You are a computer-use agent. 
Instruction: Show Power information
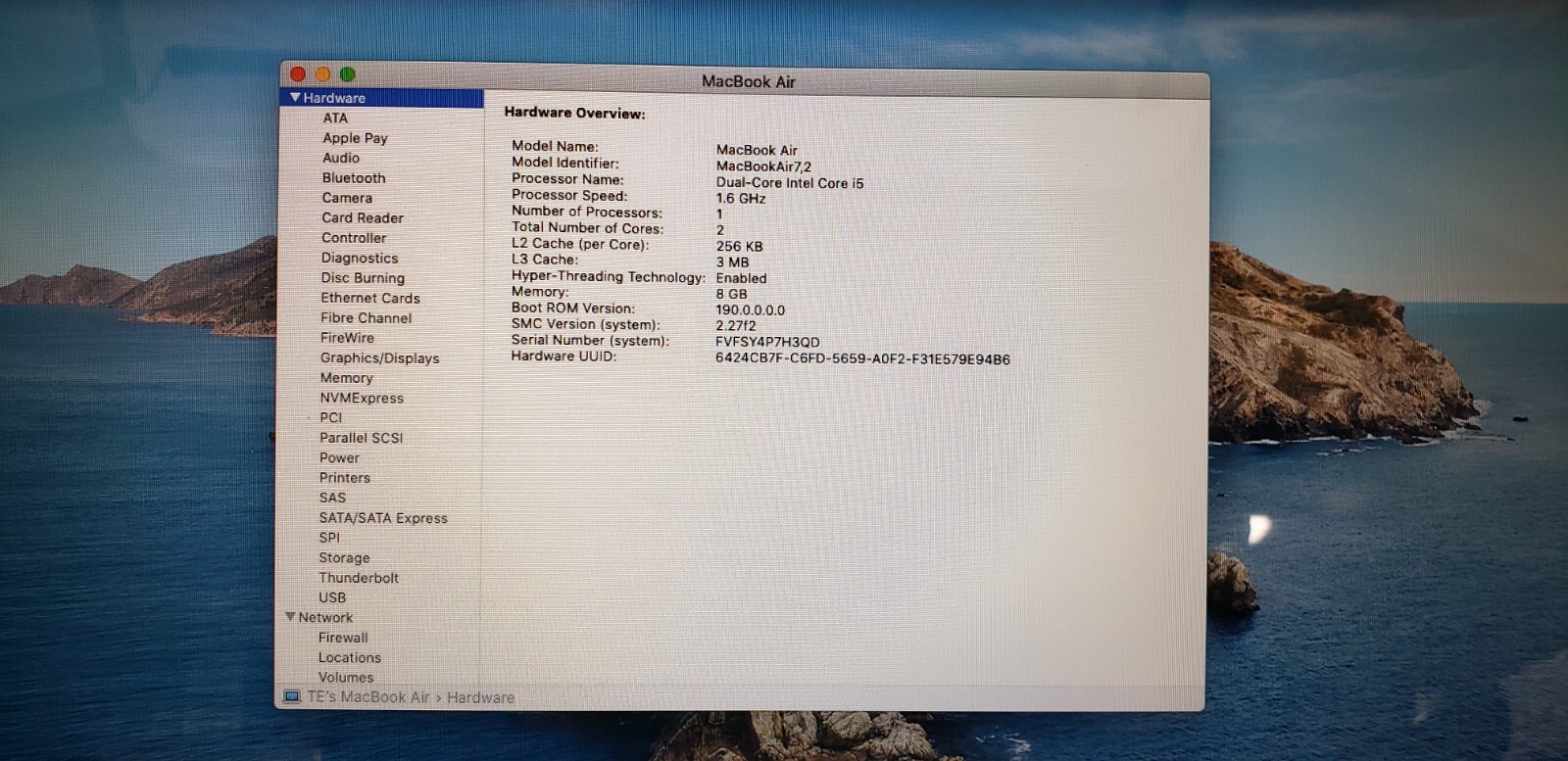(339, 457)
